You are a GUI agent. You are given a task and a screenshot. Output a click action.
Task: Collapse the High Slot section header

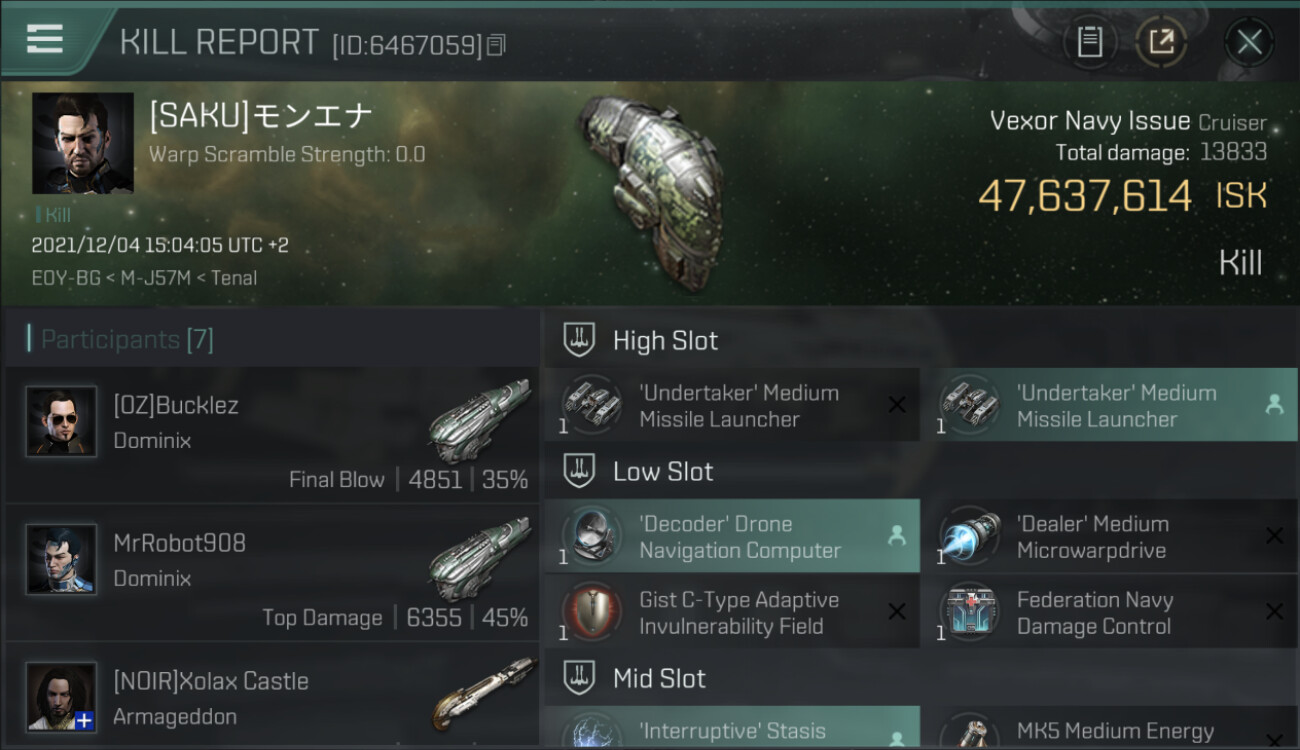tap(921, 340)
